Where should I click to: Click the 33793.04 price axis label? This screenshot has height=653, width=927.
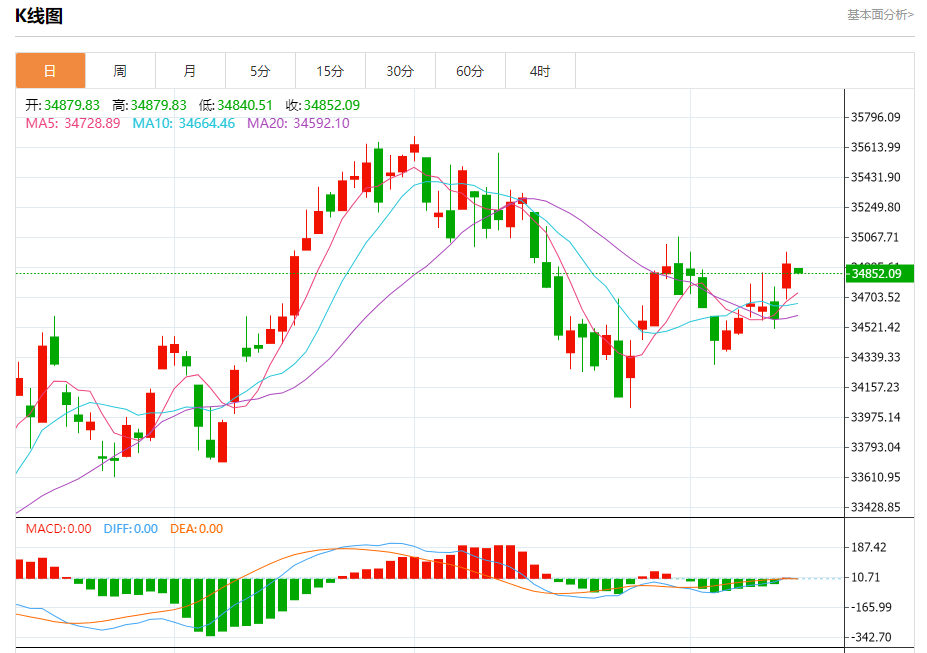pos(876,447)
